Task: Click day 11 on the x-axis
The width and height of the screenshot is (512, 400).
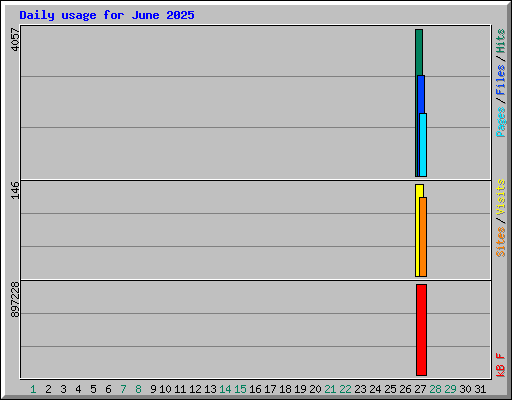Action: (x=180, y=389)
